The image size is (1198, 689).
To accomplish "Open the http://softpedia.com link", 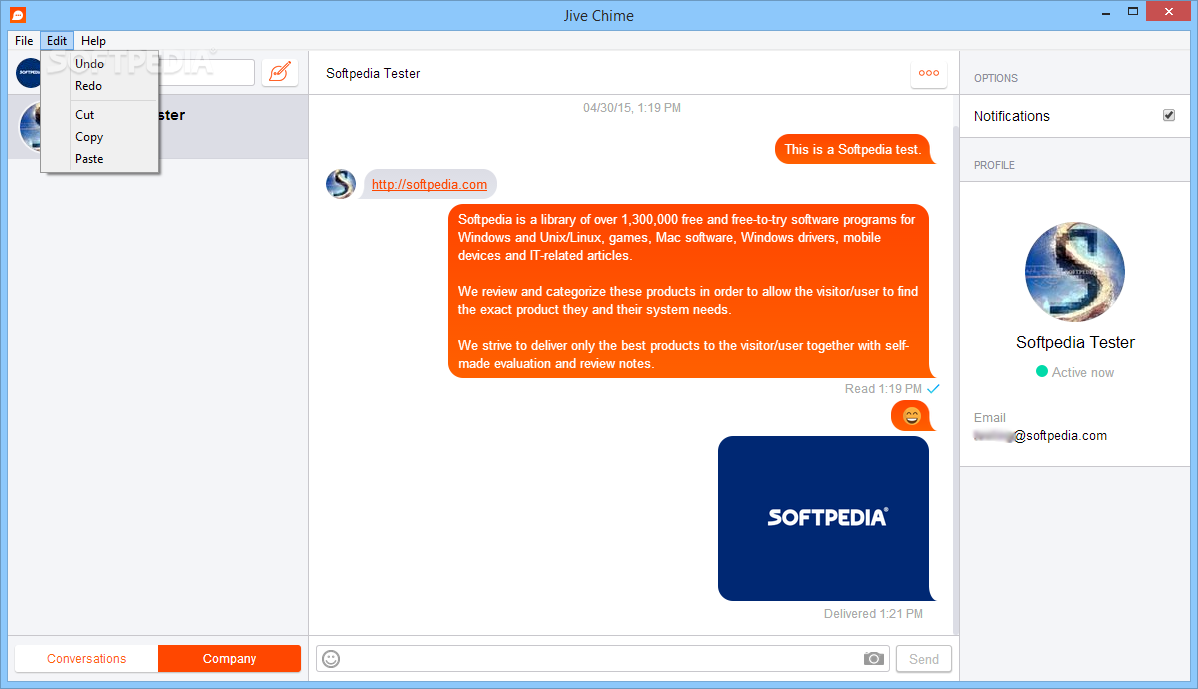I will point(429,184).
